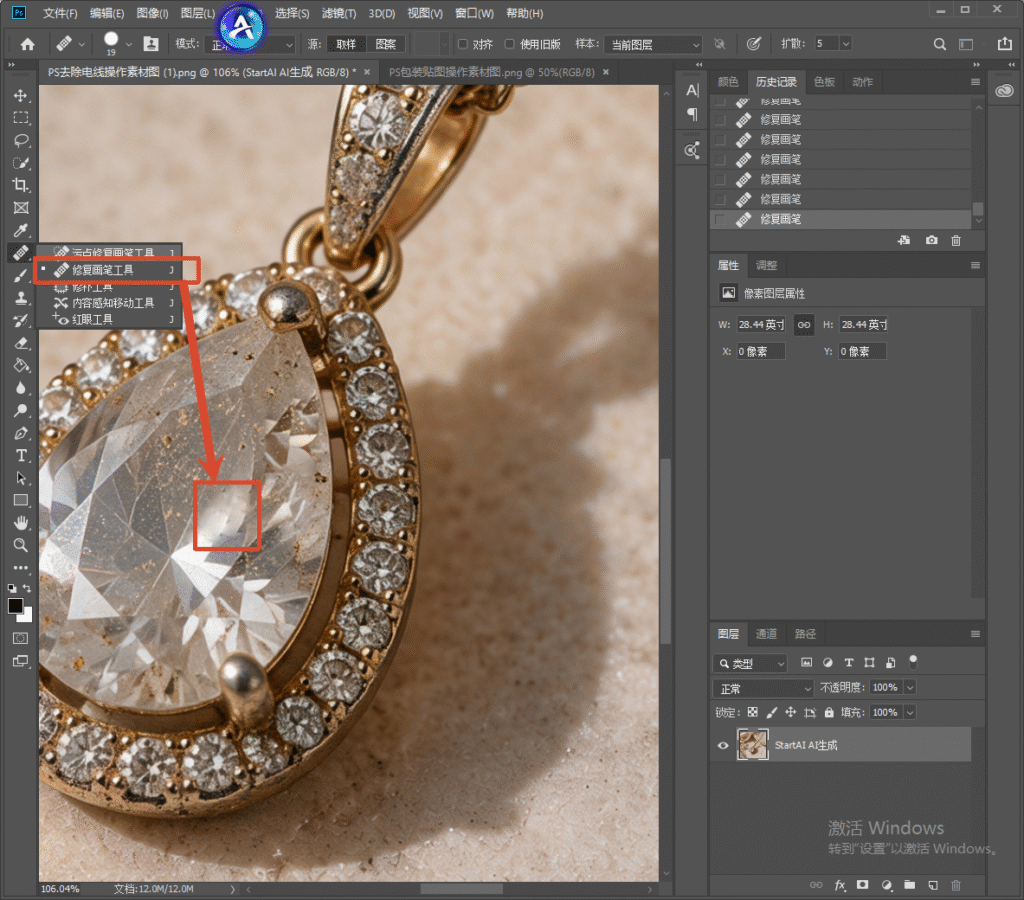This screenshot has width=1024, height=900.
Task: Expand the layer blend mode 正常 dropdown
Action: click(763, 688)
